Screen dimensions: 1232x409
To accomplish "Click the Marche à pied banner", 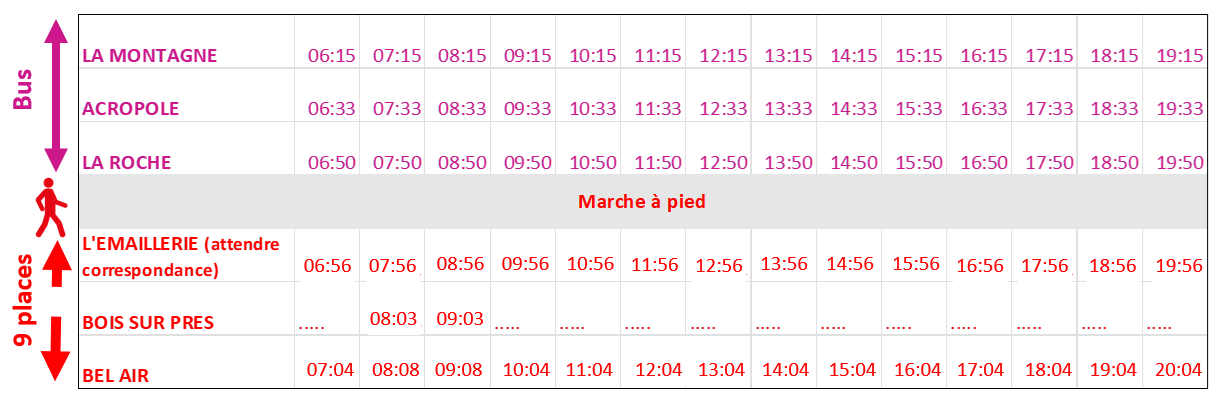I will coord(641,202).
